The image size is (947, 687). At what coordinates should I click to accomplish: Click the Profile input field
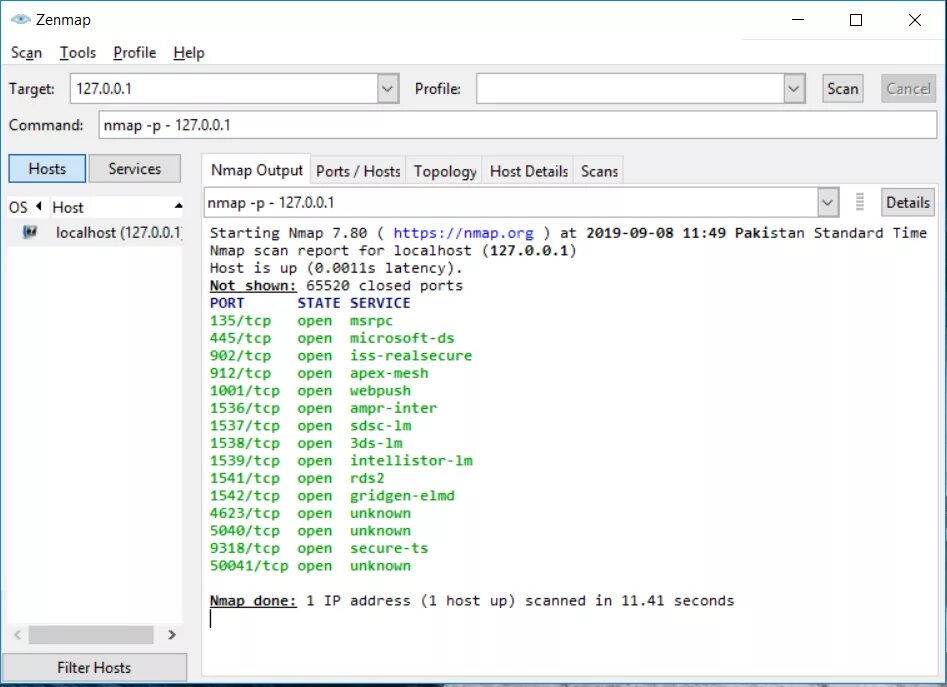[631, 89]
